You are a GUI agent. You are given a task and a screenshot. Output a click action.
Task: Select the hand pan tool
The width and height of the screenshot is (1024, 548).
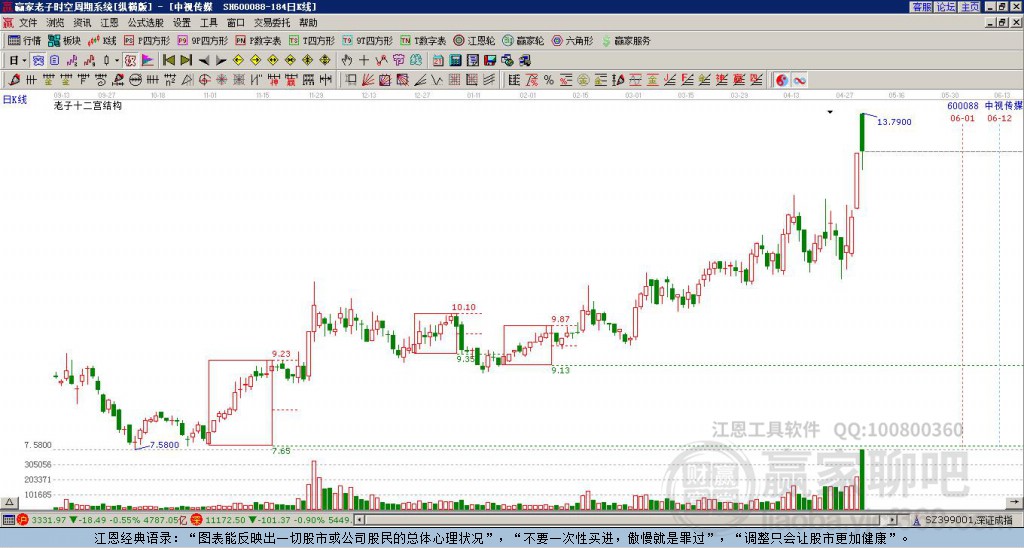click(x=347, y=61)
